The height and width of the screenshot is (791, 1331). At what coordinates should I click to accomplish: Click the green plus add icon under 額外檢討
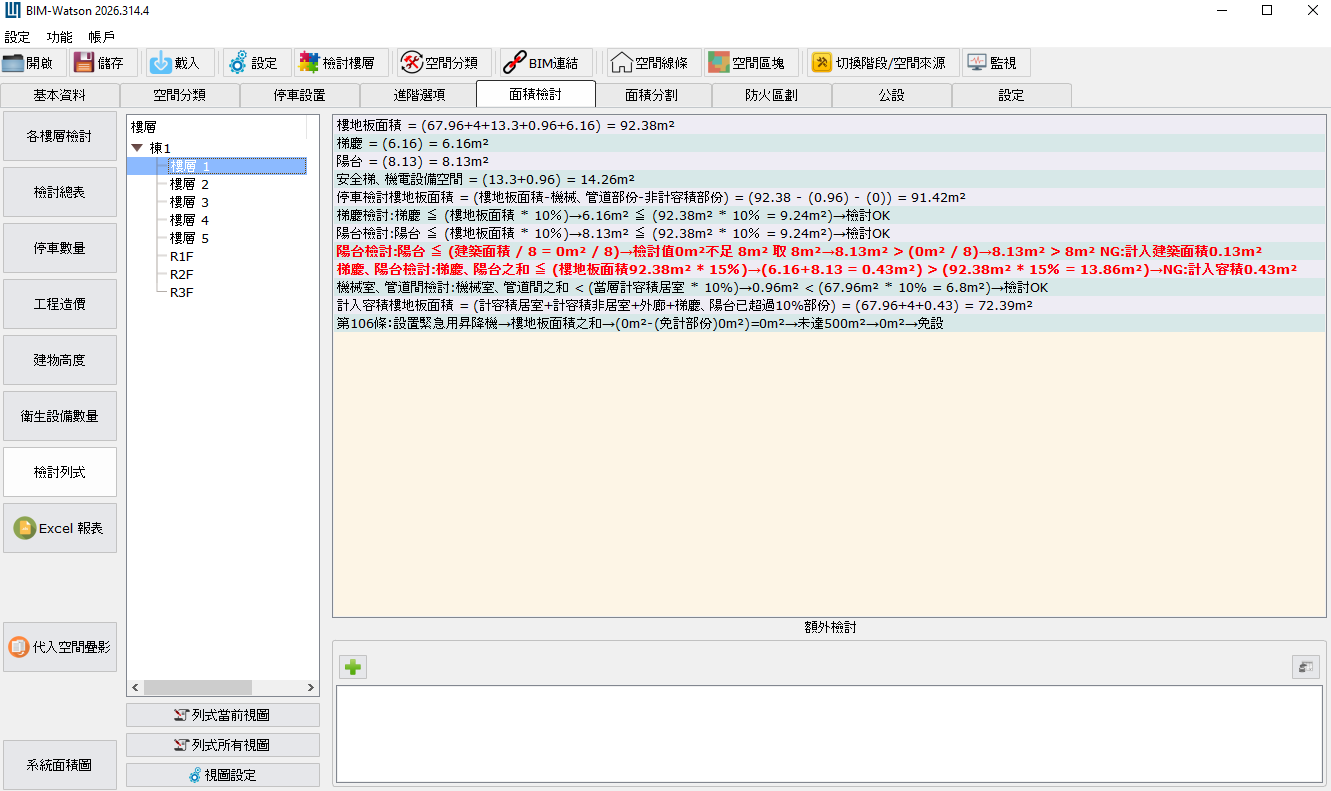[353, 667]
